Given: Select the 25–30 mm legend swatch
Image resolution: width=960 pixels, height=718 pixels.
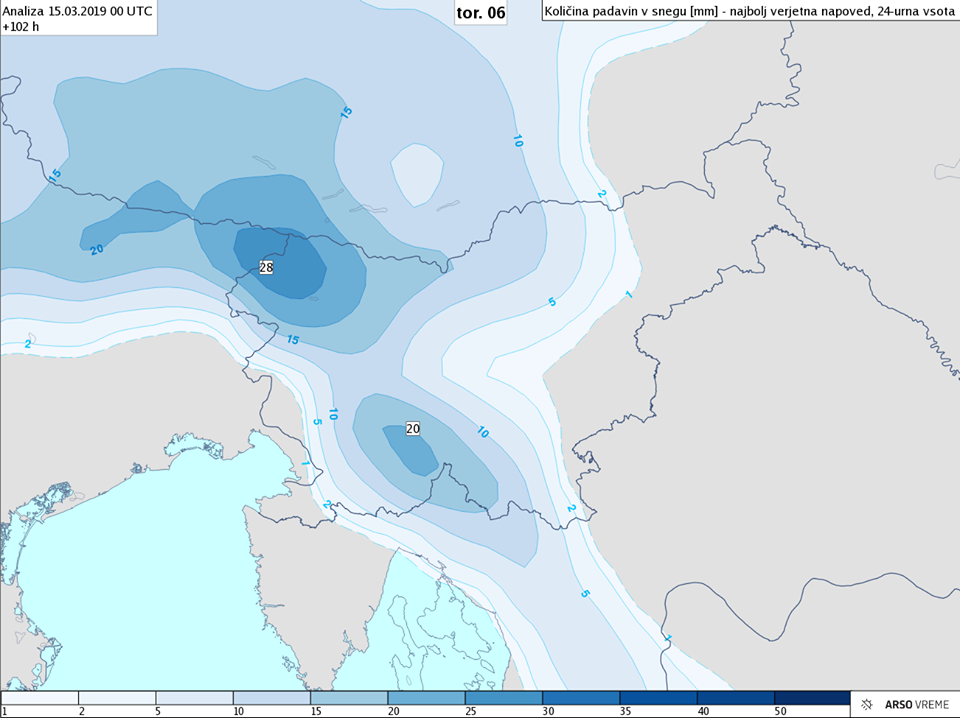Looking at the screenshot, I should pyautogui.click(x=503, y=698).
